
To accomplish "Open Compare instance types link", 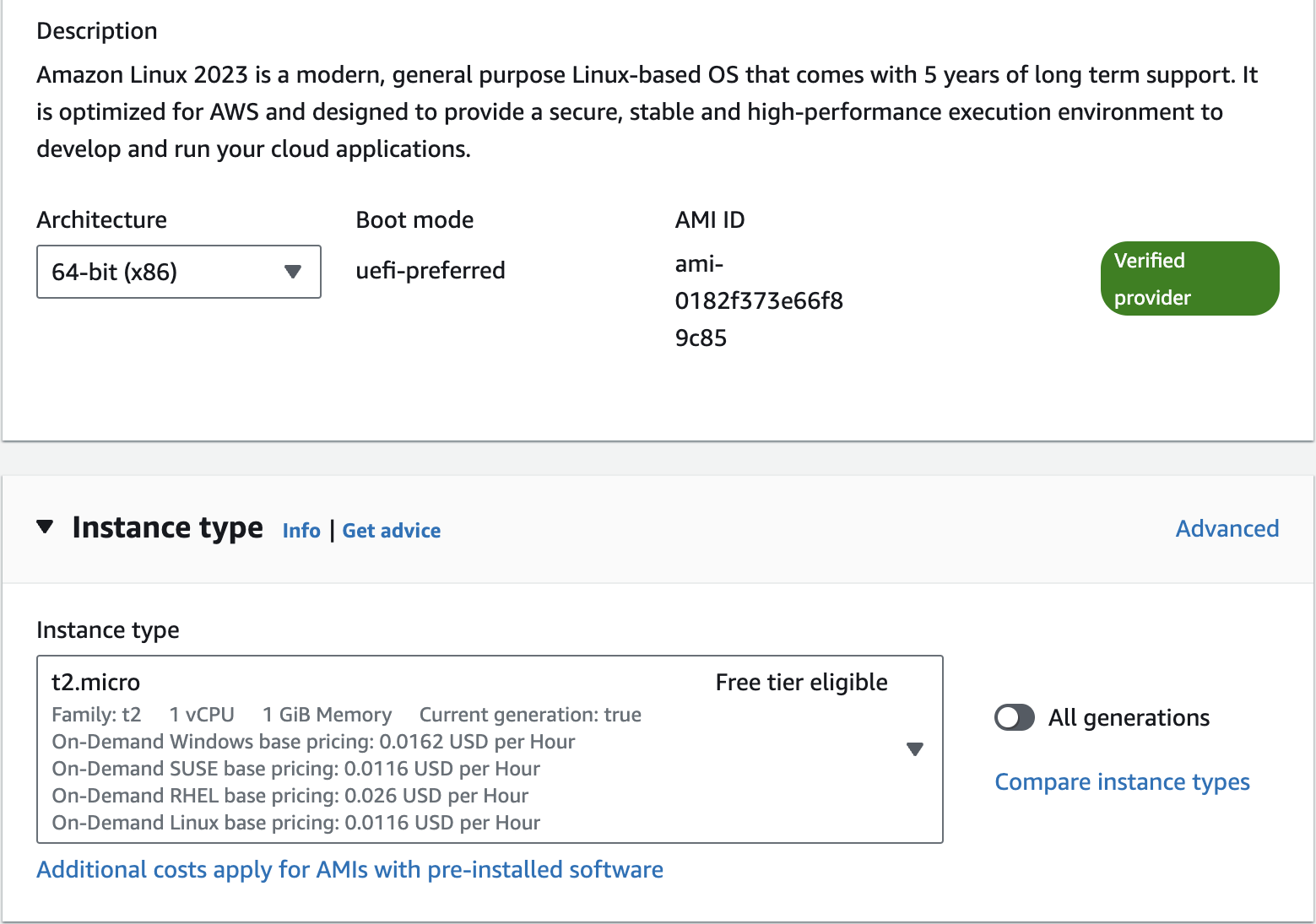I will click(x=1122, y=782).
